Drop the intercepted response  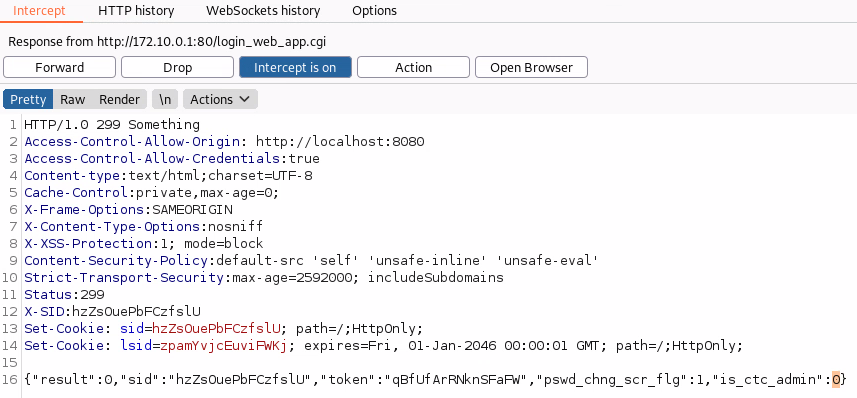[x=178, y=67]
